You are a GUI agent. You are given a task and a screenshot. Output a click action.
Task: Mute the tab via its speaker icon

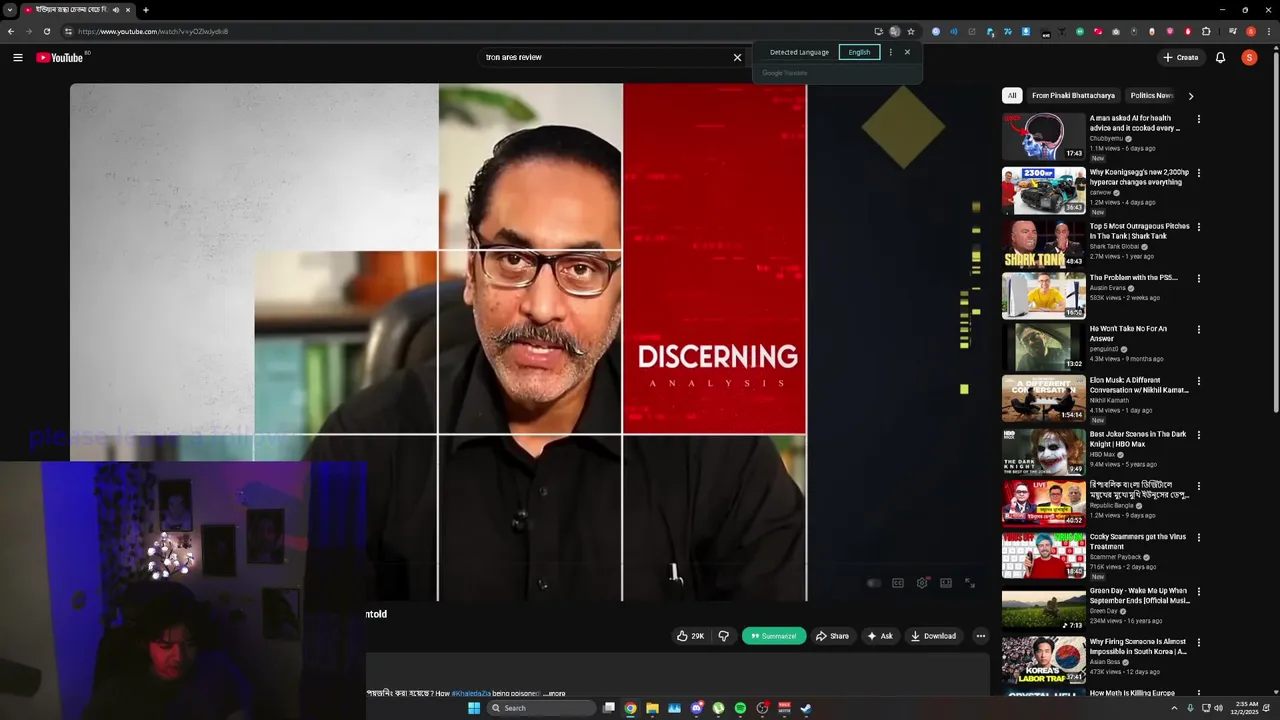pyautogui.click(x=115, y=10)
